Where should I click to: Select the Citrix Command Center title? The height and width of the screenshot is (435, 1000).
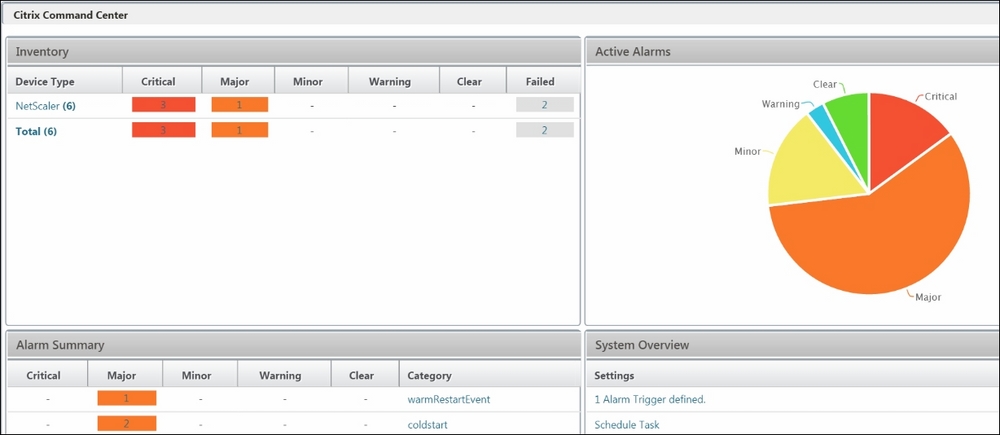[71, 15]
